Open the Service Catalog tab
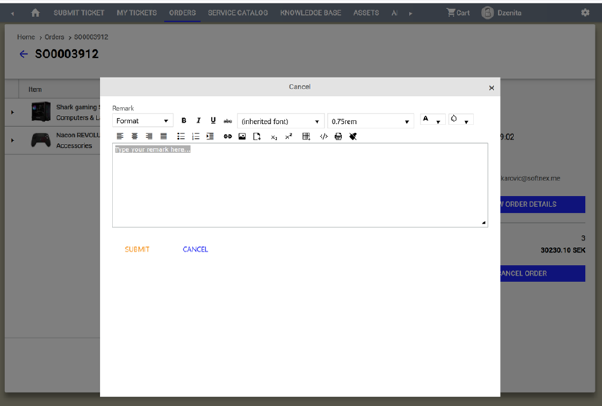The width and height of the screenshot is (602, 406). pyautogui.click(x=238, y=13)
